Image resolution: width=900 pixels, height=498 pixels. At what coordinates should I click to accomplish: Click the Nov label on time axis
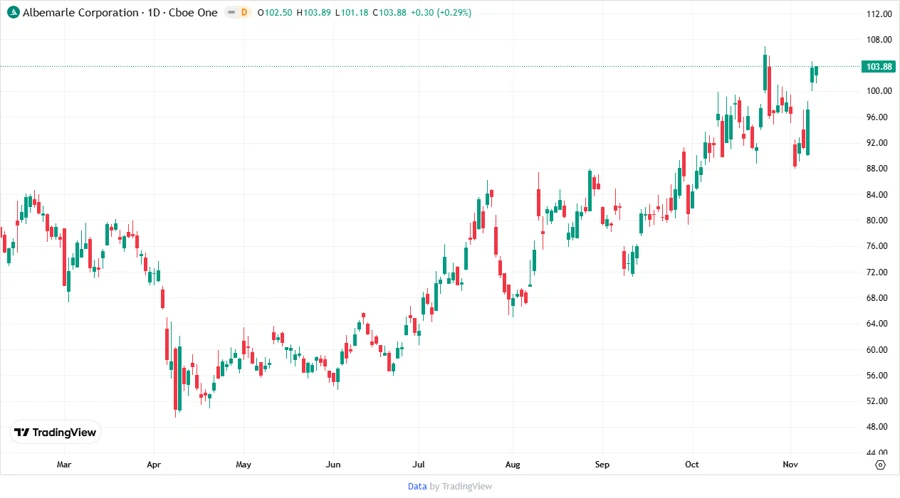pos(790,464)
